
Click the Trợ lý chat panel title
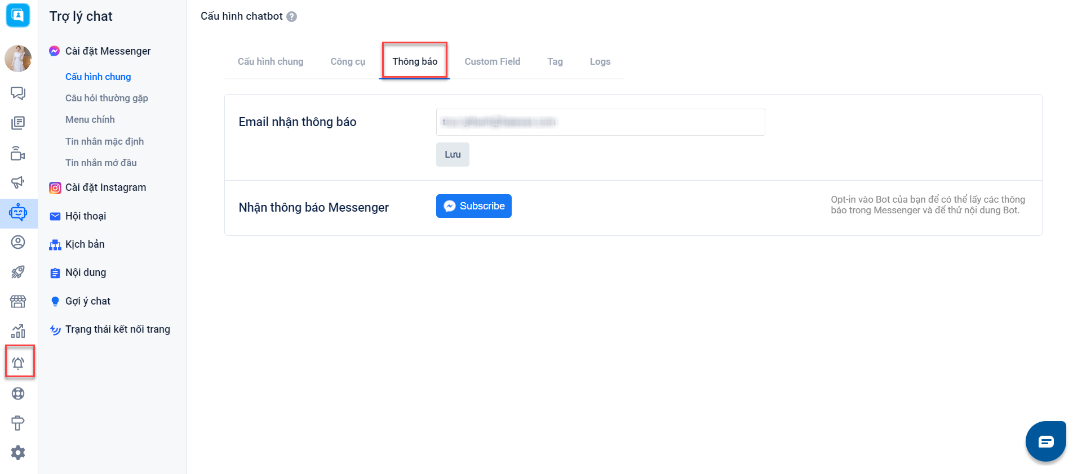coord(81,16)
